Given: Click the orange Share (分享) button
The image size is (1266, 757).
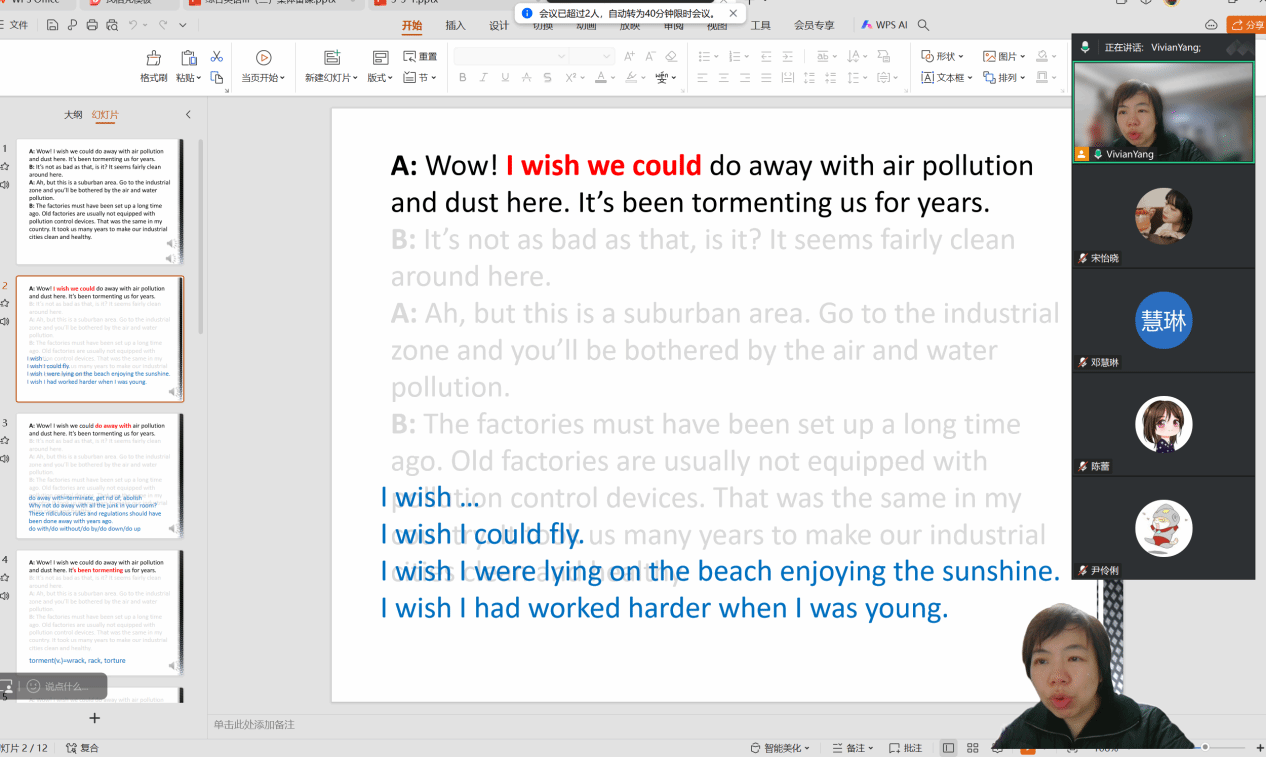Looking at the screenshot, I should pyautogui.click(x=1246, y=25).
